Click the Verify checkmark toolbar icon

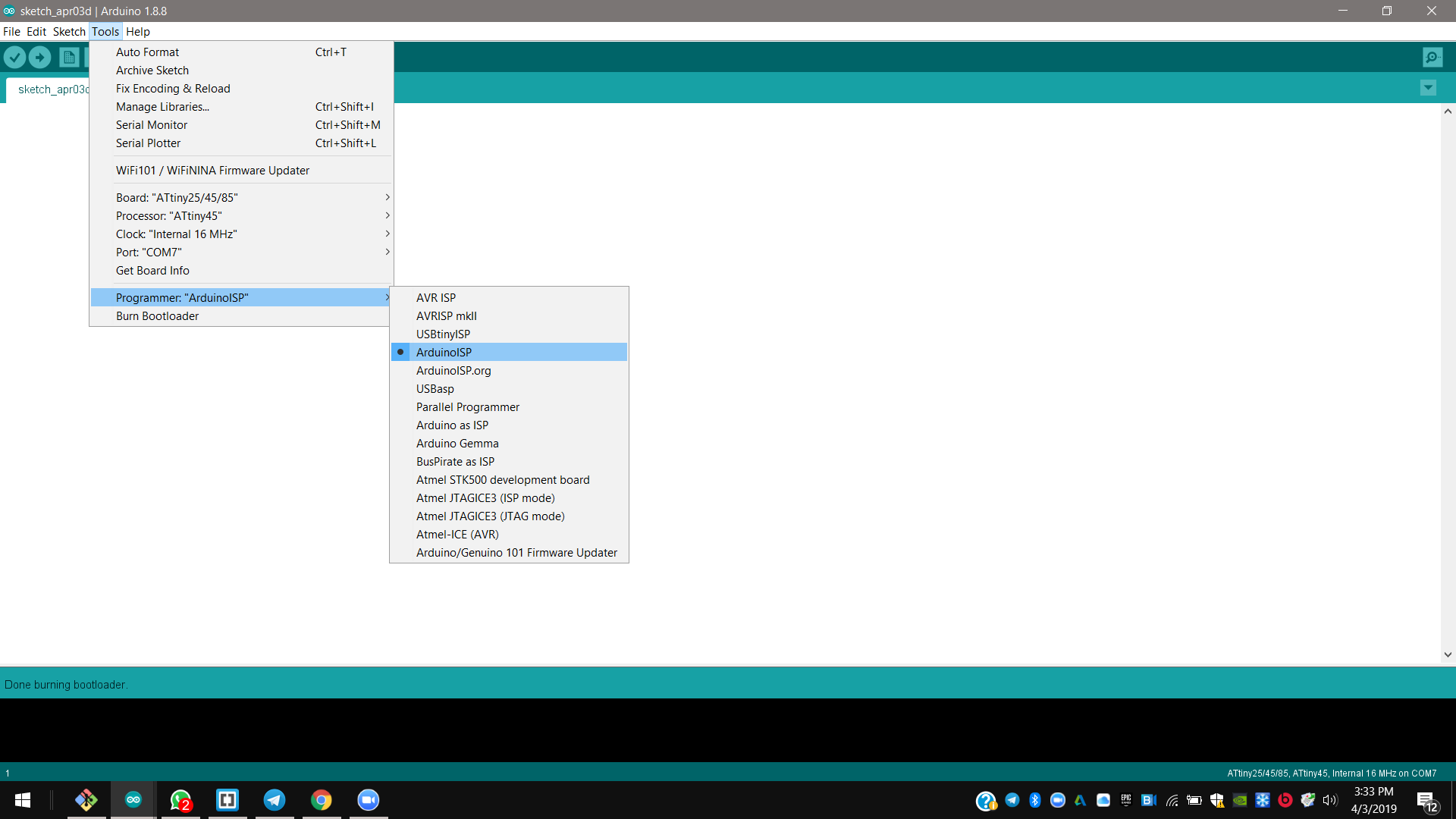[14, 57]
